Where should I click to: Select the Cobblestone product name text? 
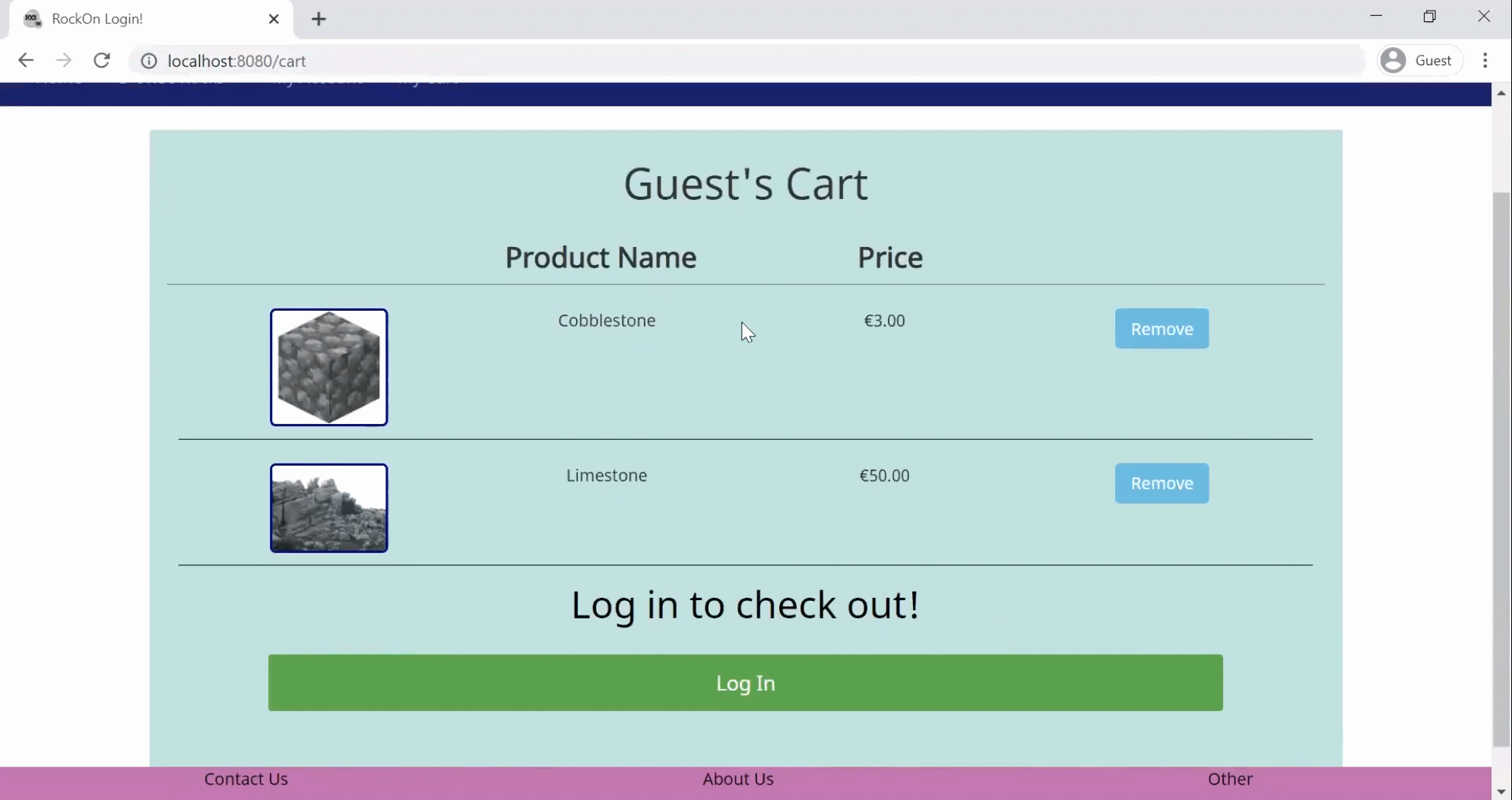[607, 321]
